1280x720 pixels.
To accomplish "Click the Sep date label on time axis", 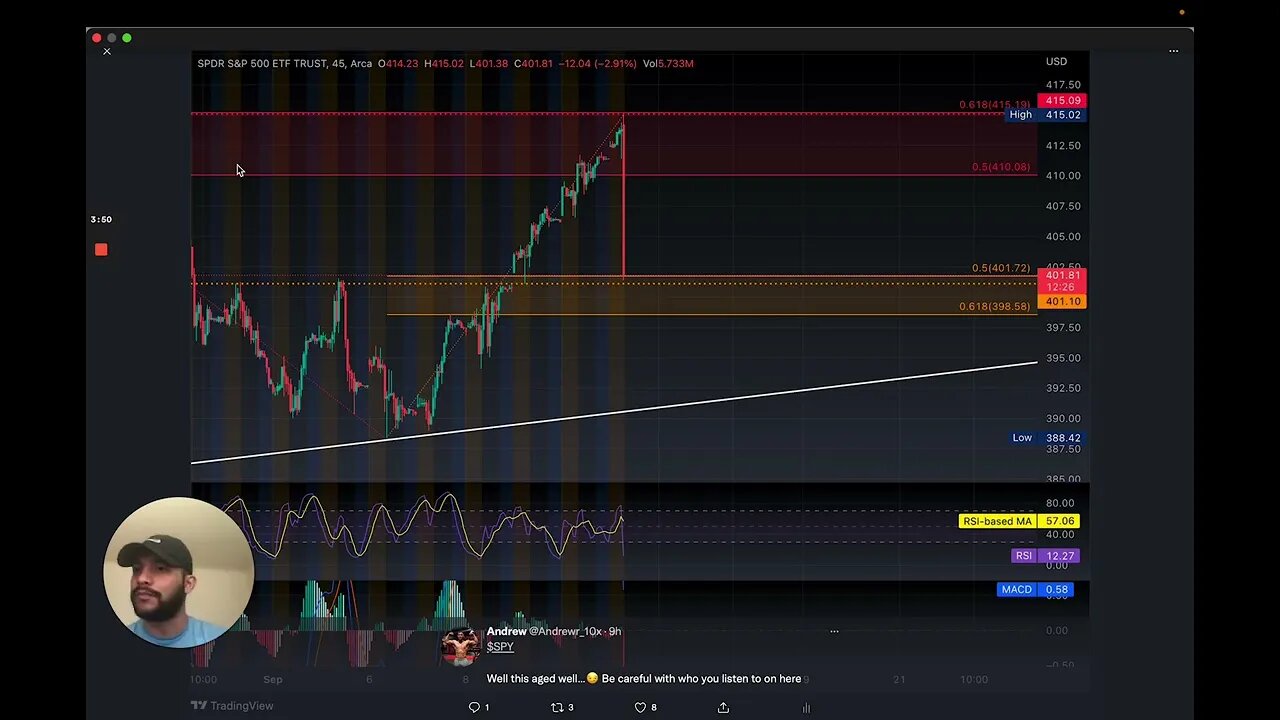I will coord(273,680).
